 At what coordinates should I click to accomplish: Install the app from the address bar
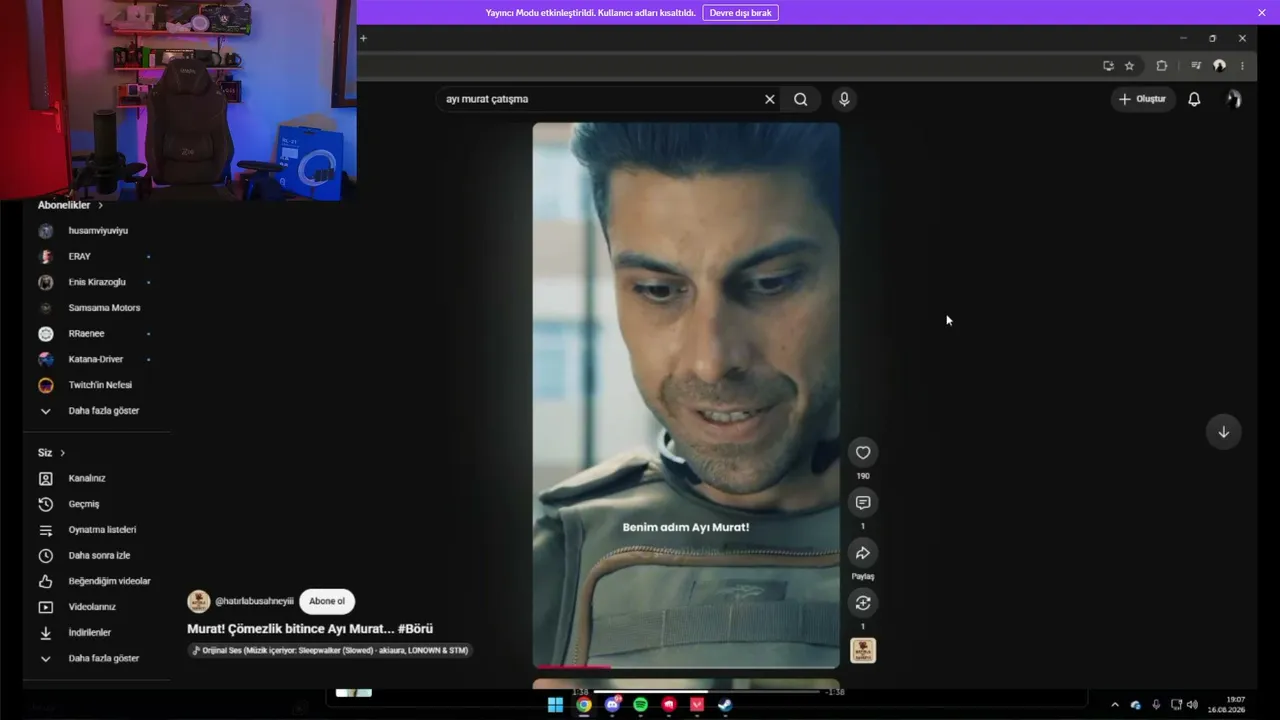(x=1108, y=66)
